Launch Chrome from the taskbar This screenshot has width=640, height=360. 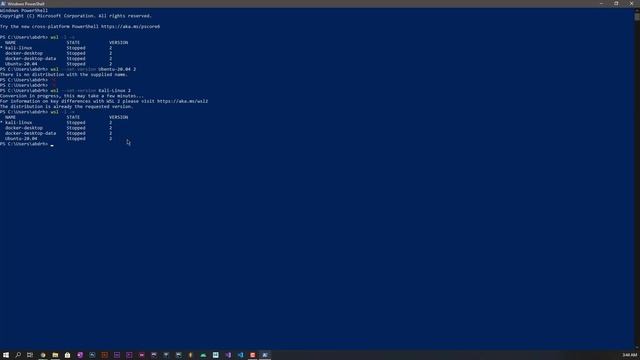43,355
